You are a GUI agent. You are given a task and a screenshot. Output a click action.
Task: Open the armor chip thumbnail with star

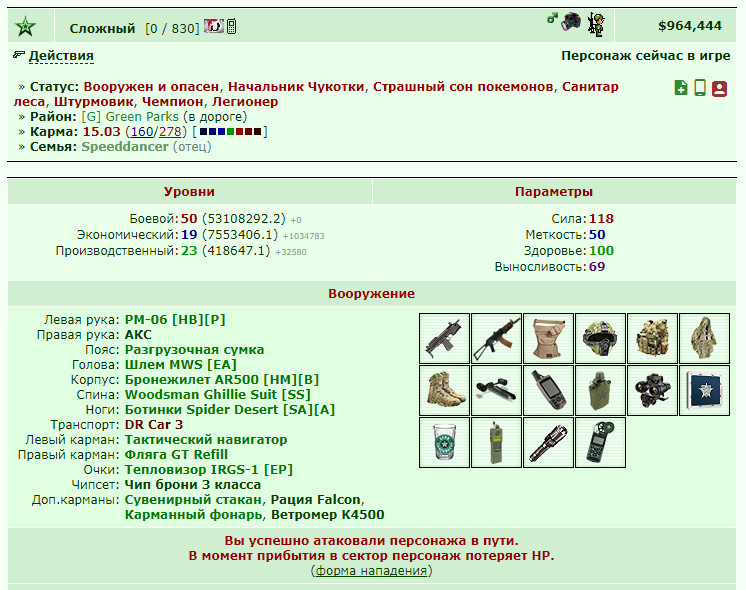pyautogui.click(x=705, y=391)
